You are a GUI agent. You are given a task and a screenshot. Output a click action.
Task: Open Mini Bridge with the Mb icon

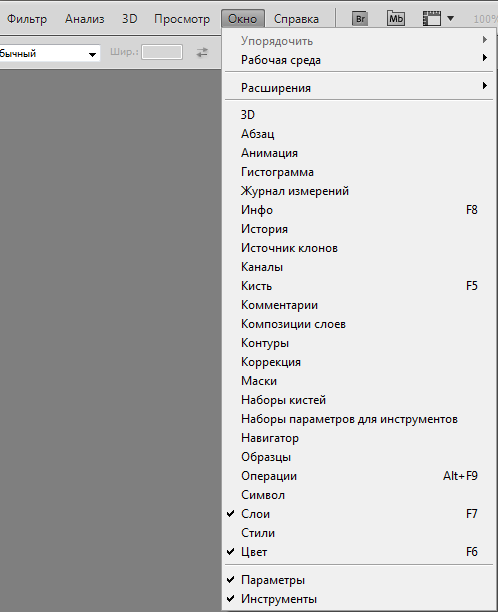(x=395, y=18)
